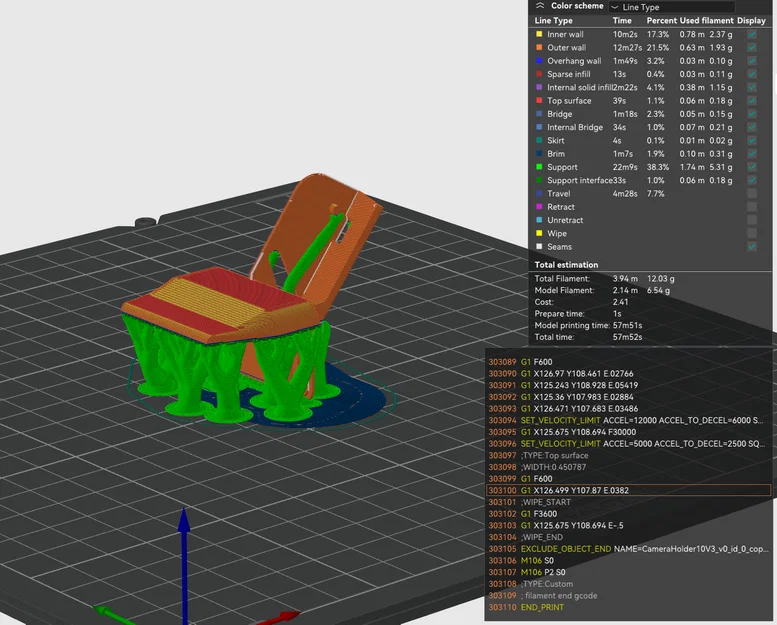Click the Total estimation heading
This screenshot has height=625, width=777.
pyautogui.click(x=566, y=265)
